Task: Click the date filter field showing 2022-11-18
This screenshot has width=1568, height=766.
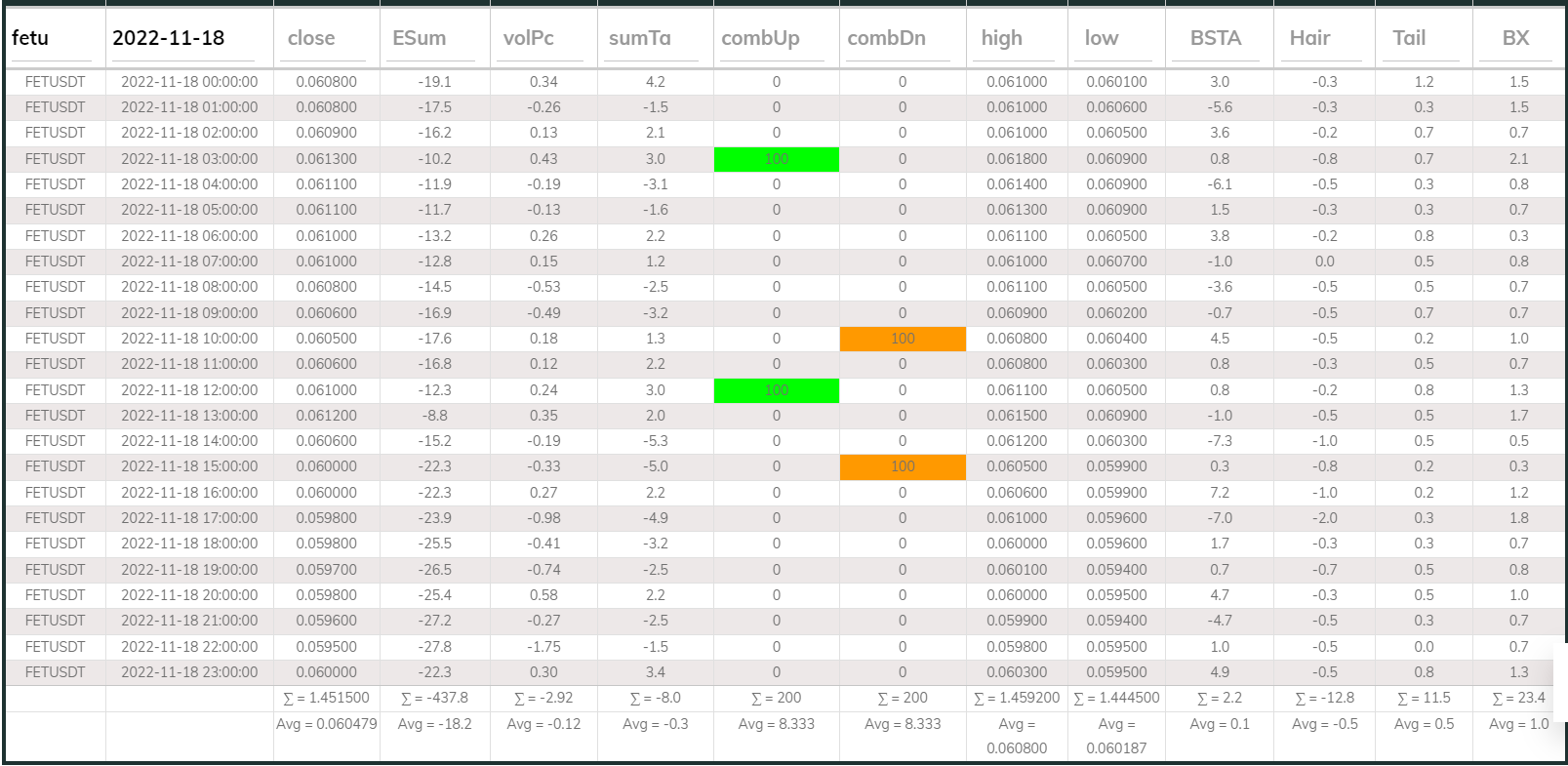Action: click(x=183, y=38)
